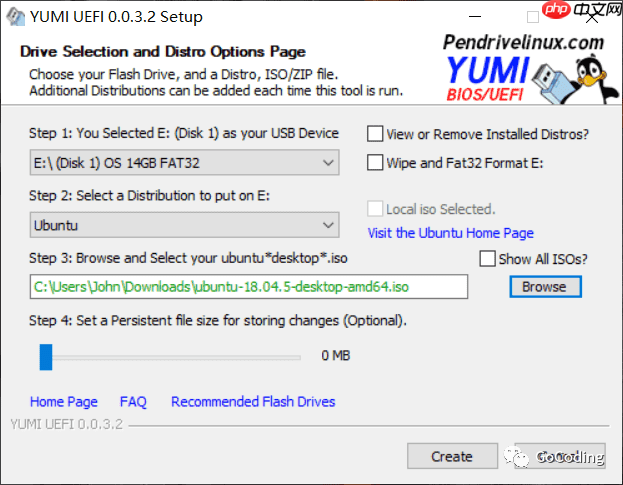Minimize the YUMI Setup window
623x485 pixels.
(475, 17)
